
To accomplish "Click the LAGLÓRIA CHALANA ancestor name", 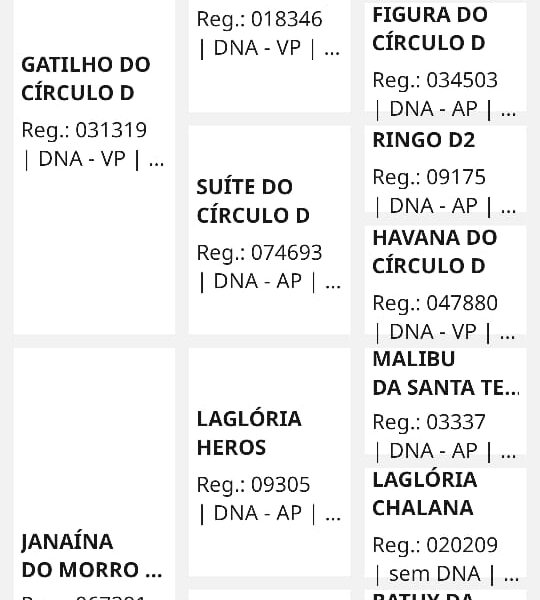I will point(424,494).
